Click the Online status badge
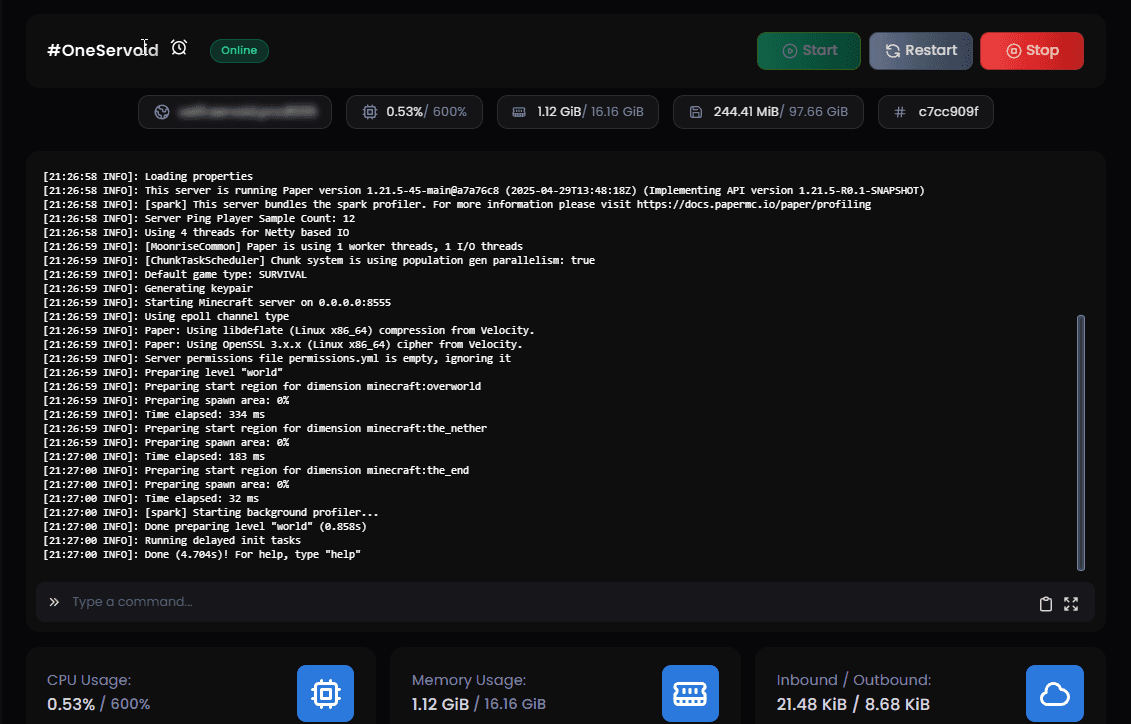This screenshot has width=1131, height=724. pos(239,50)
